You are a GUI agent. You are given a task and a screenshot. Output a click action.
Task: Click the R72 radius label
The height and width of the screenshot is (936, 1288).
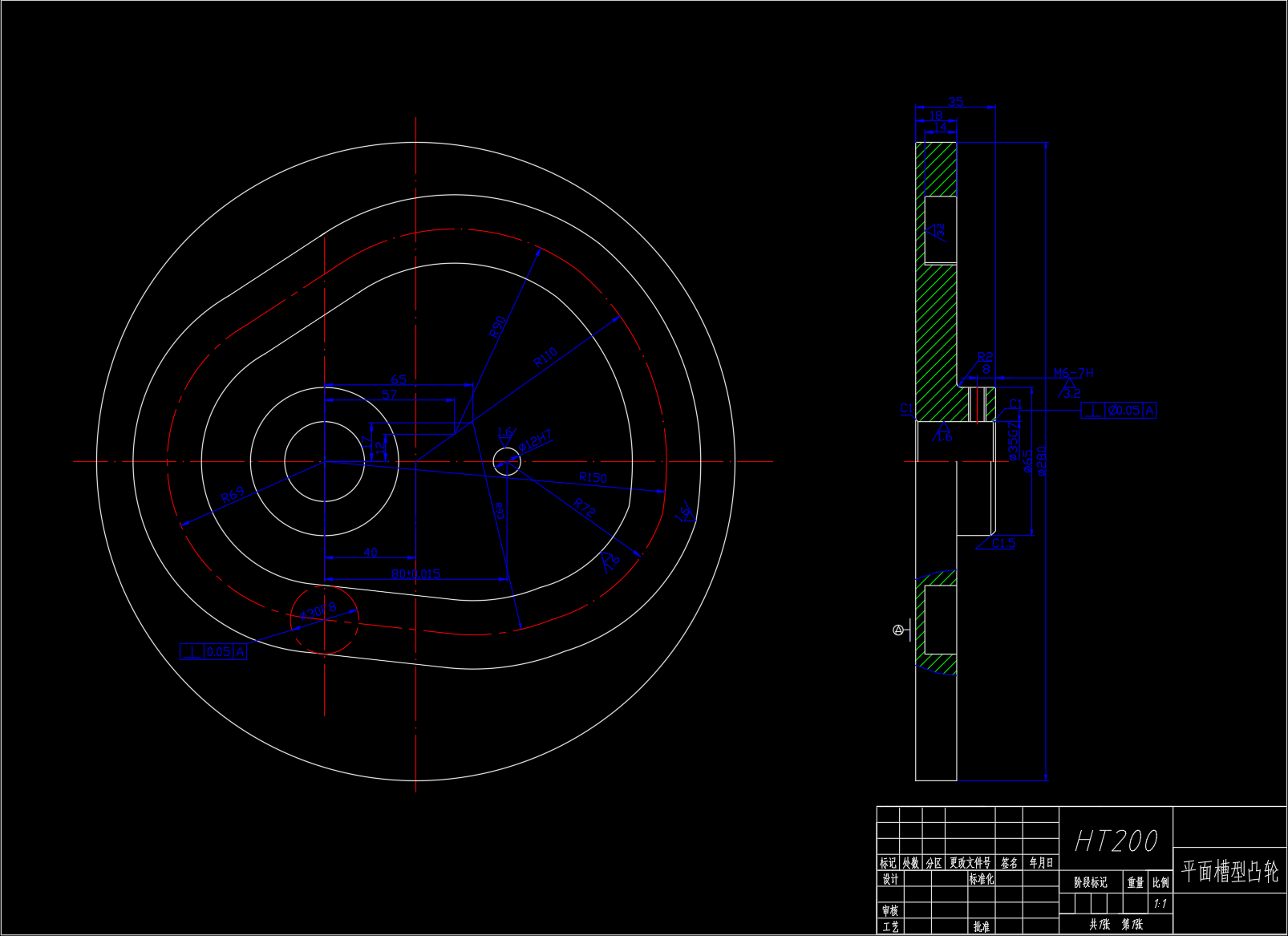click(585, 508)
